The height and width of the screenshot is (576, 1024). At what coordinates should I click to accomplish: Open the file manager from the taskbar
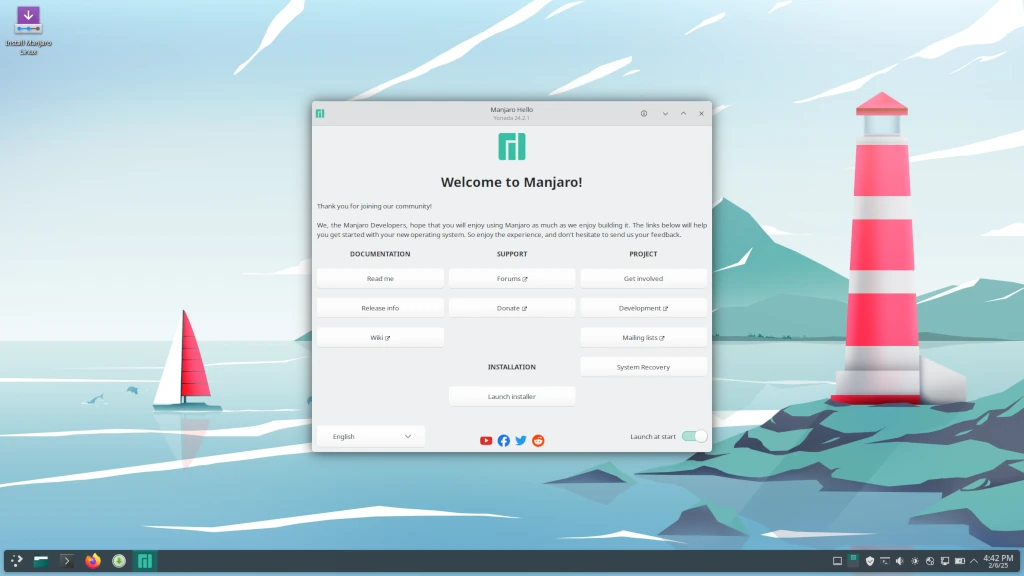[x=41, y=560]
